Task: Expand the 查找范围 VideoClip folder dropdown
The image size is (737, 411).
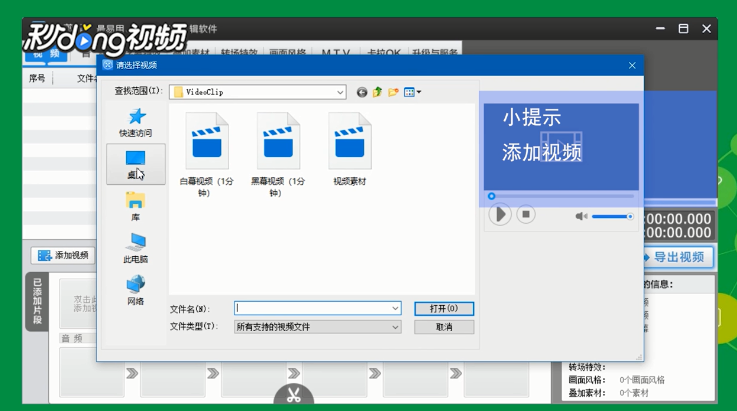Action: click(340, 92)
